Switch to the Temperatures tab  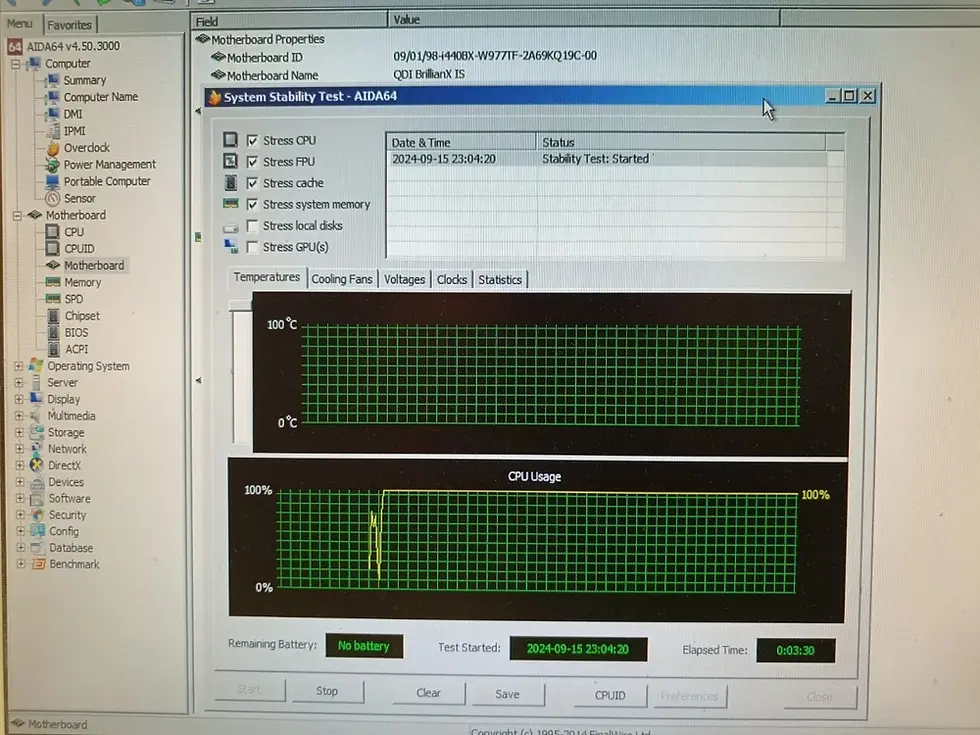267,278
